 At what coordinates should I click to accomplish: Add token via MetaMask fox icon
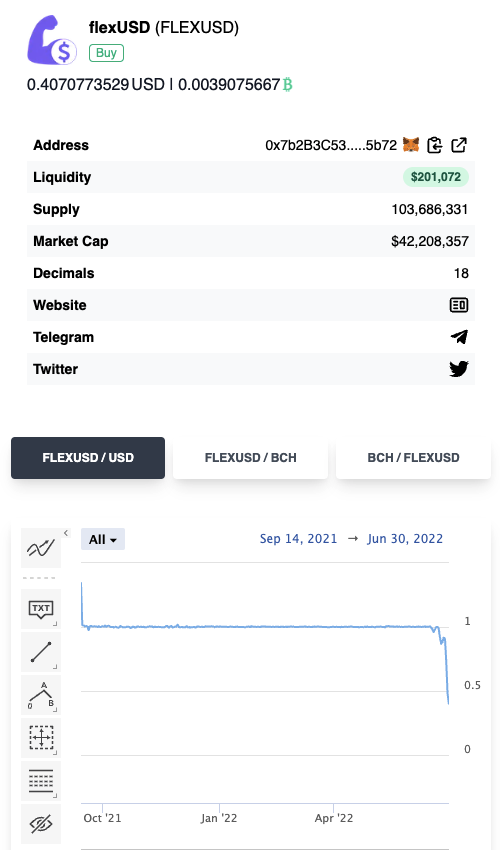pyautogui.click(x=412, y=145)
